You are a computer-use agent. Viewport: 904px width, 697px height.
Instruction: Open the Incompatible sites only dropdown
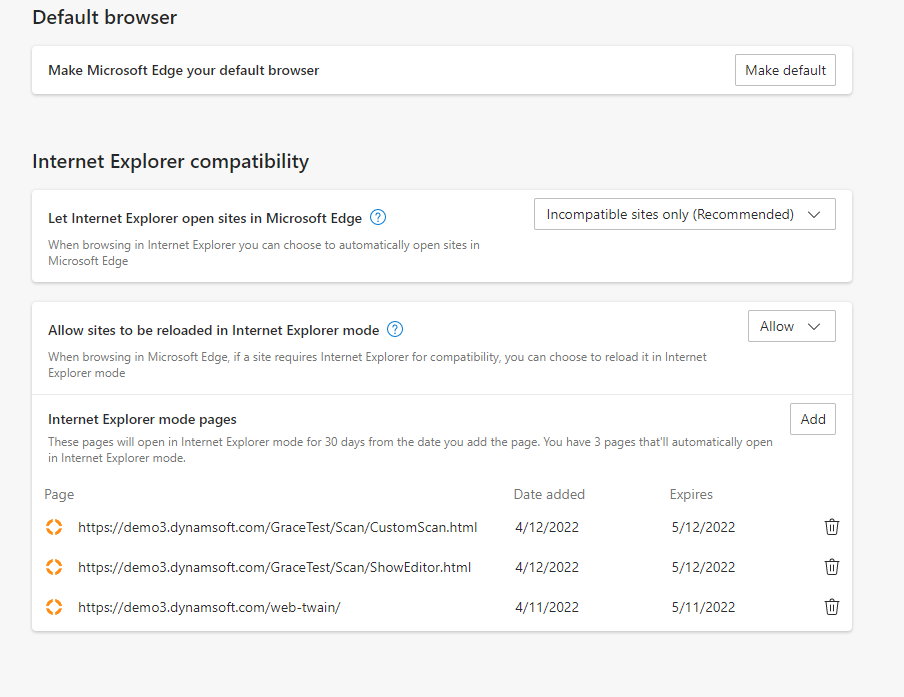click(x=684, y=214)
